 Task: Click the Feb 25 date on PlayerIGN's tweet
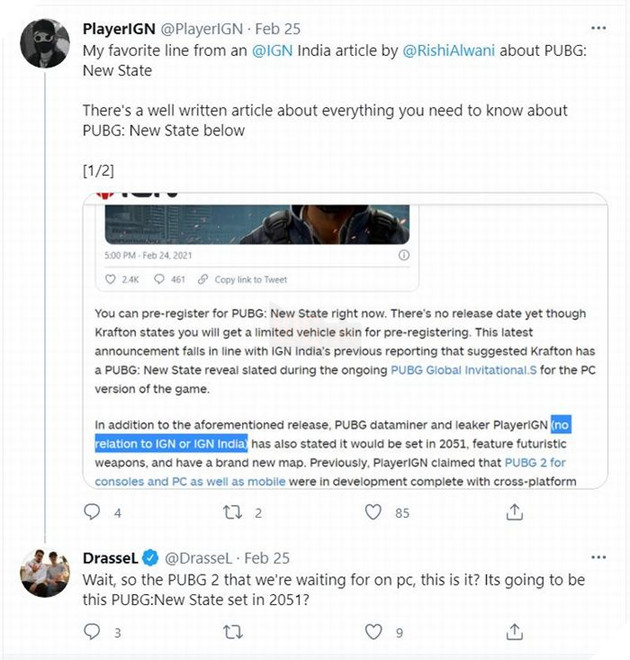coord(273,29)
